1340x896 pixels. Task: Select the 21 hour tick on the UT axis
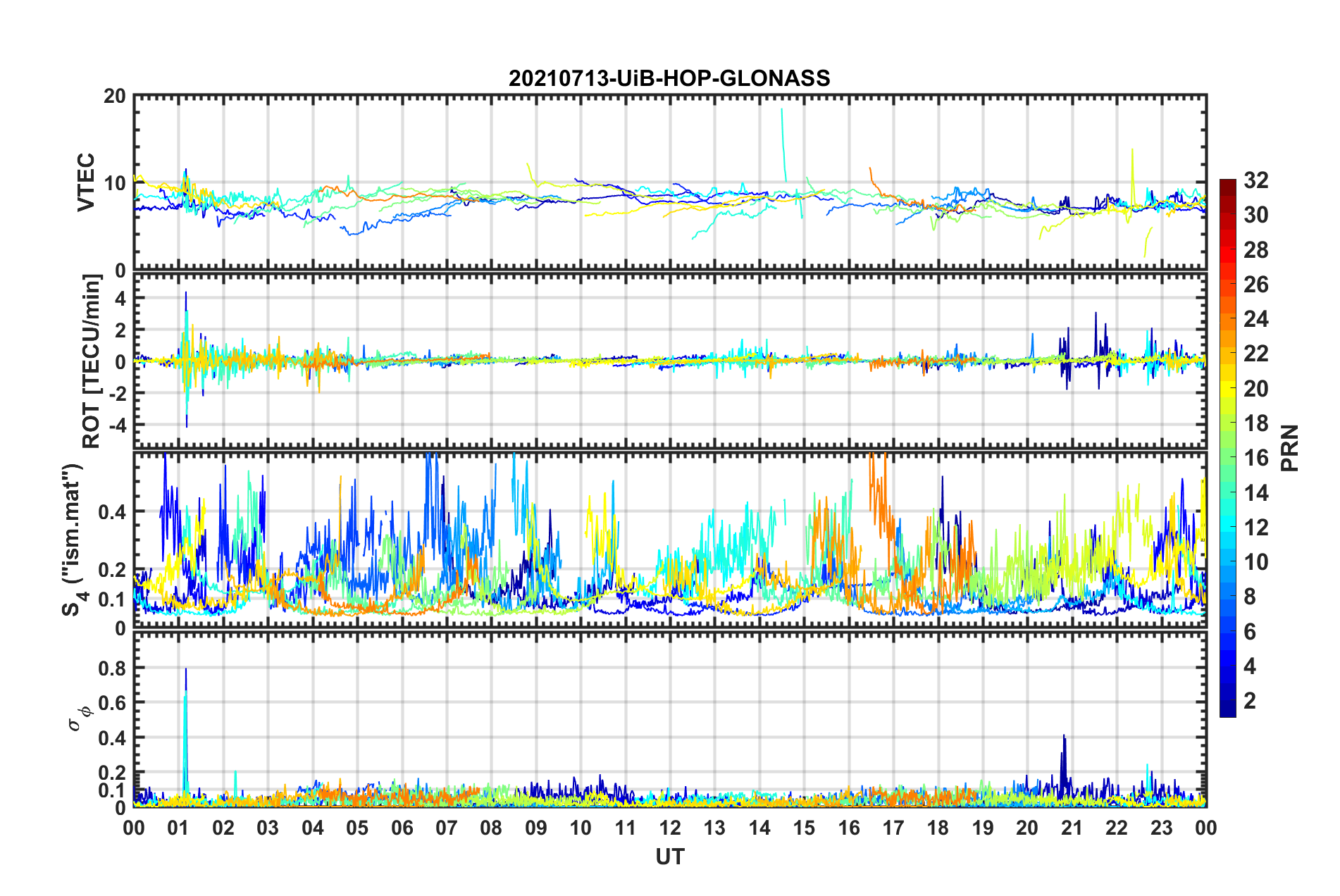point(1072,828)
